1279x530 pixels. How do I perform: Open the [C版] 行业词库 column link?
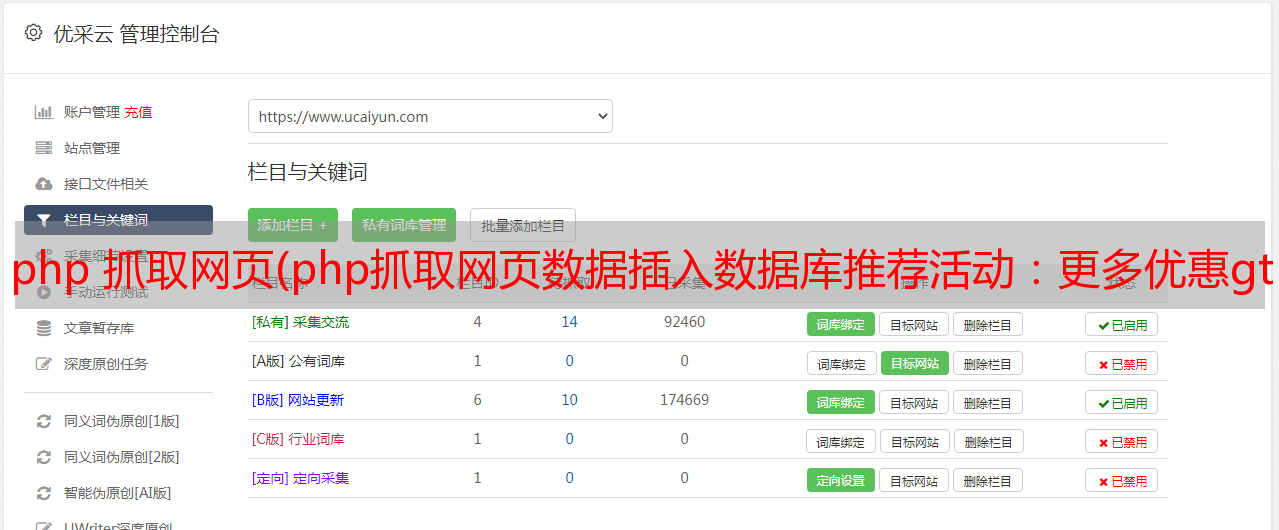(x=298, y=439)
